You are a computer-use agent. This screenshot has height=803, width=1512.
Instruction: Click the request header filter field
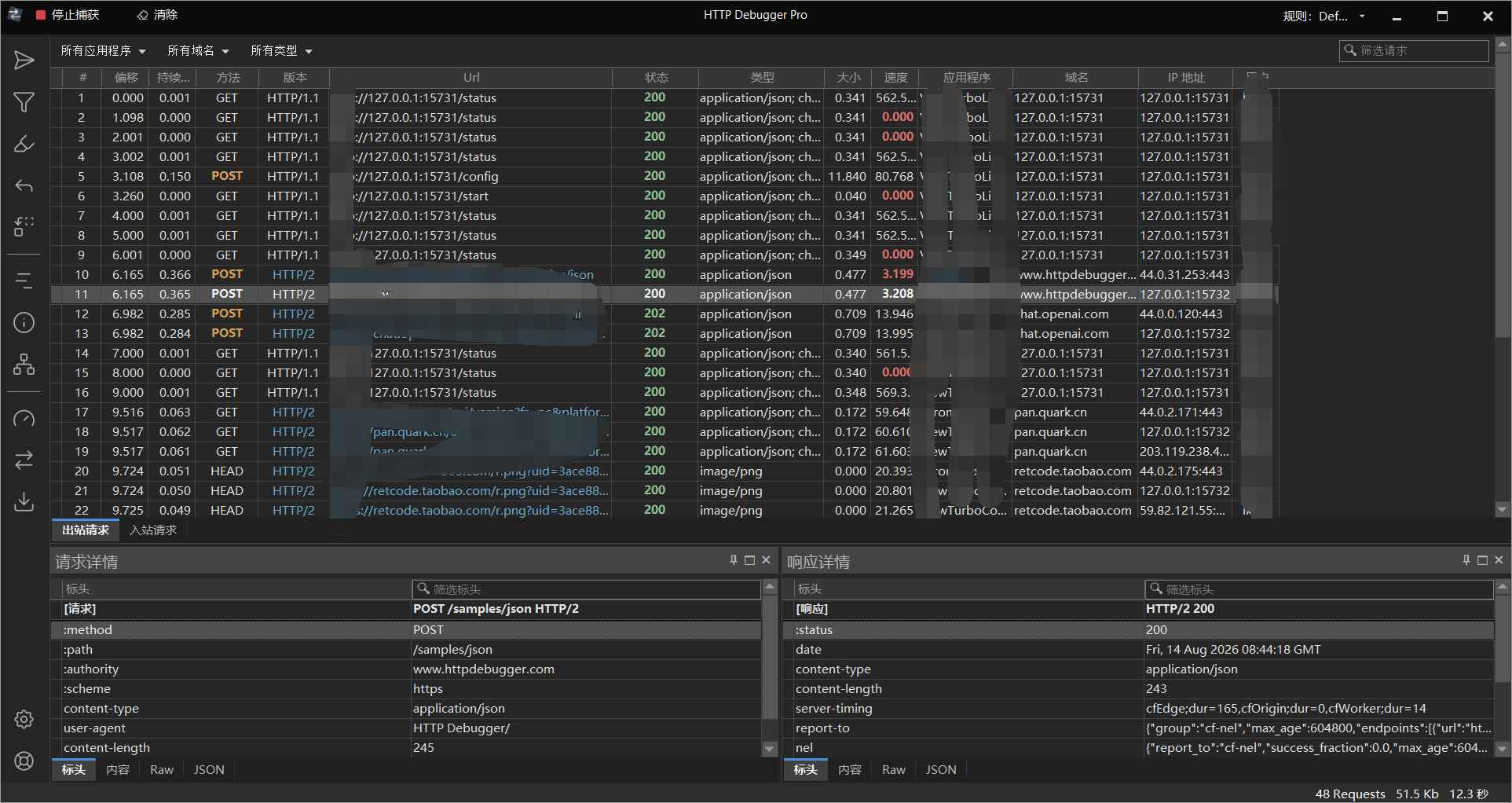[586, 589]
